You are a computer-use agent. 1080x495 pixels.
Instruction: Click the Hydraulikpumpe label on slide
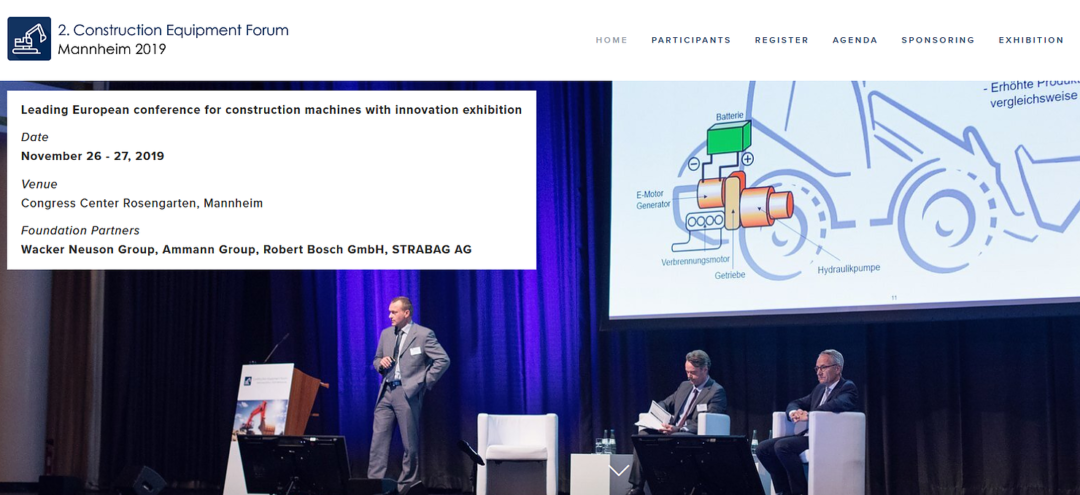(848, 269)
